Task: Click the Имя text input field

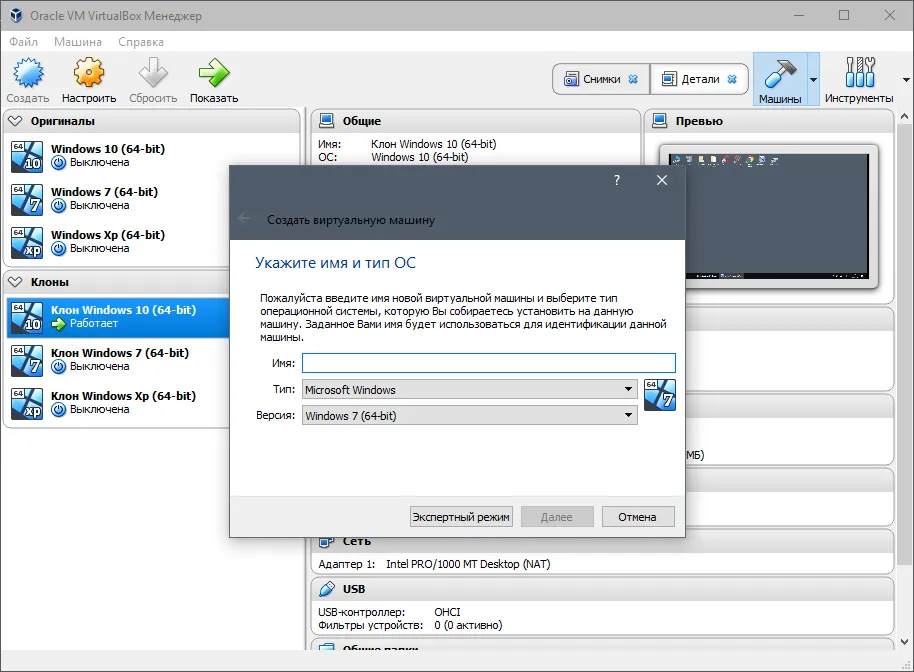Action: pos(488,363)
